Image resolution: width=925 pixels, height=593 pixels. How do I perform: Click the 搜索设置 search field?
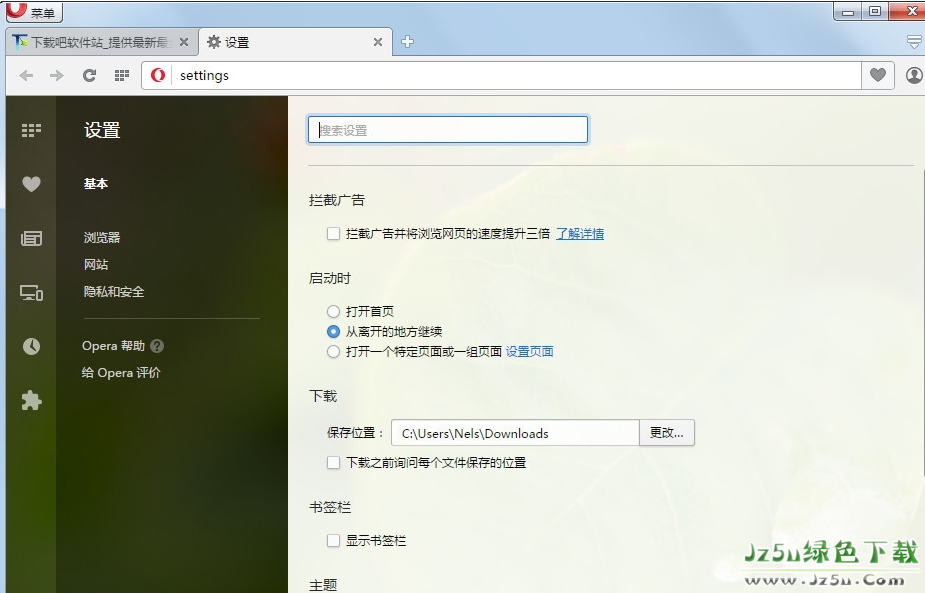pyautogui.click(x=448, y=130)
